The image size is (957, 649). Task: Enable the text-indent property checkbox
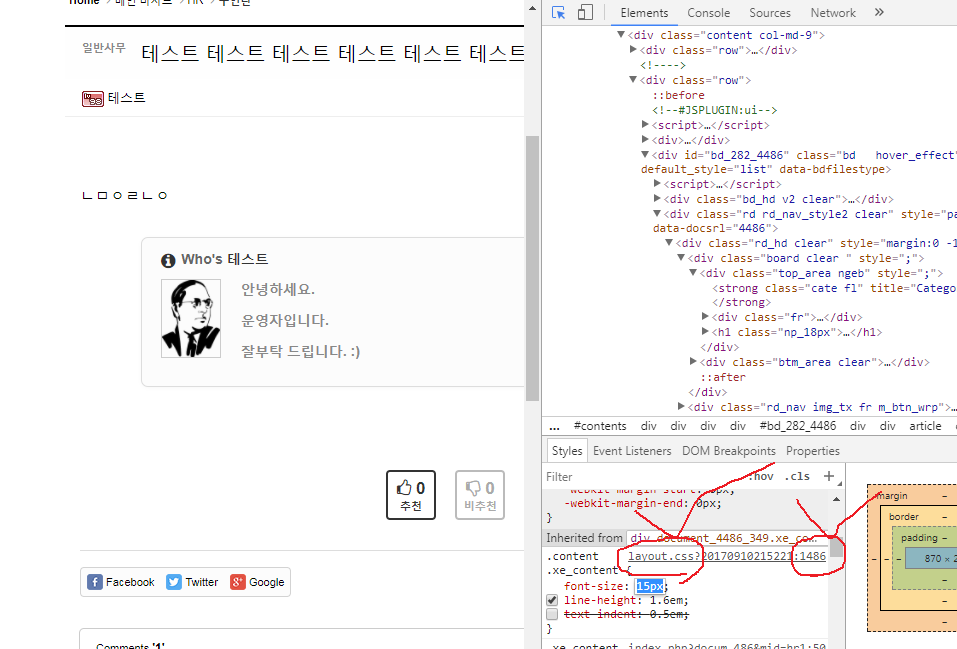click(x=551, y=614)
